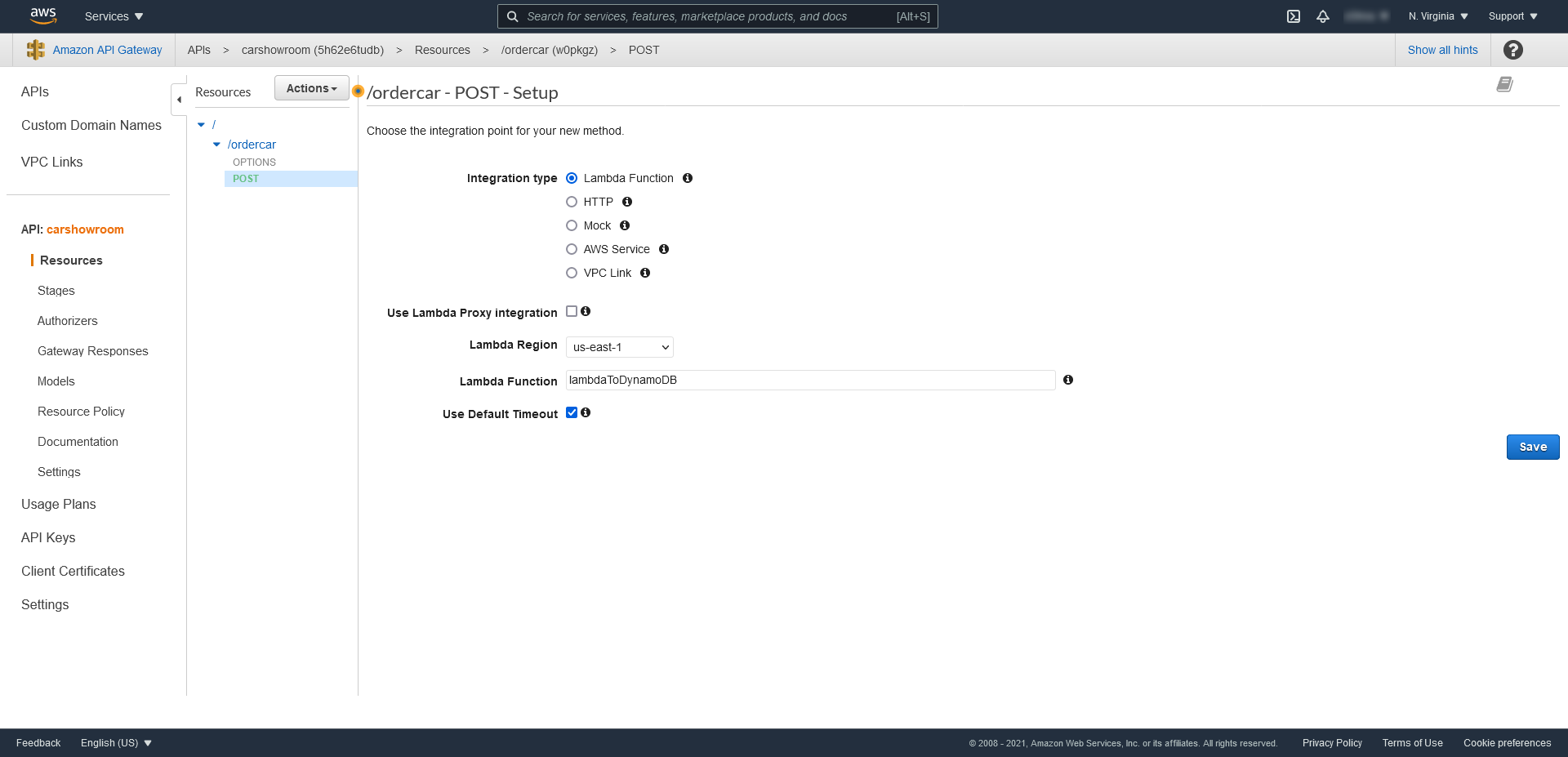Image resolution: width=1568 pixels, height=757 pixels.
Task: Click Feedback in the footer
Action: tap(38, 743)
